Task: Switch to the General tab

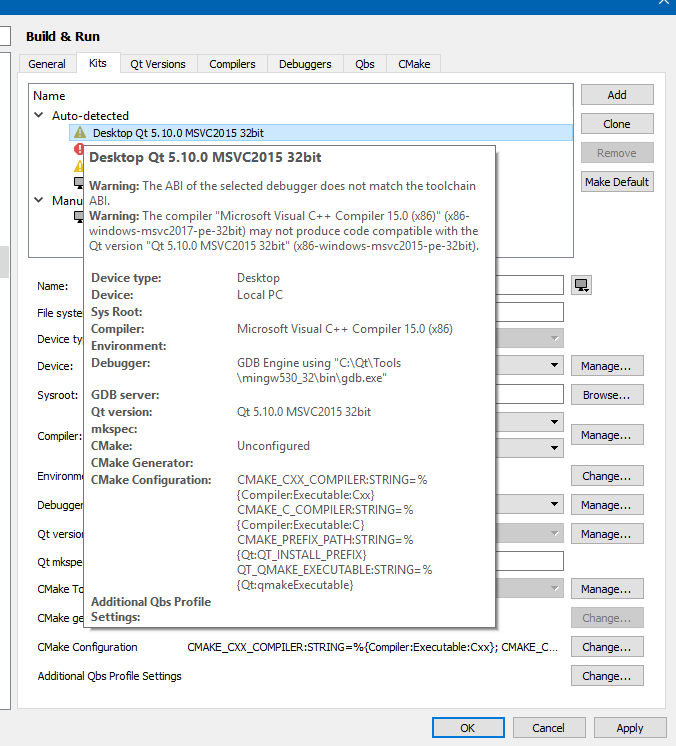Action: pyautogui.click(x=47, y=64)
